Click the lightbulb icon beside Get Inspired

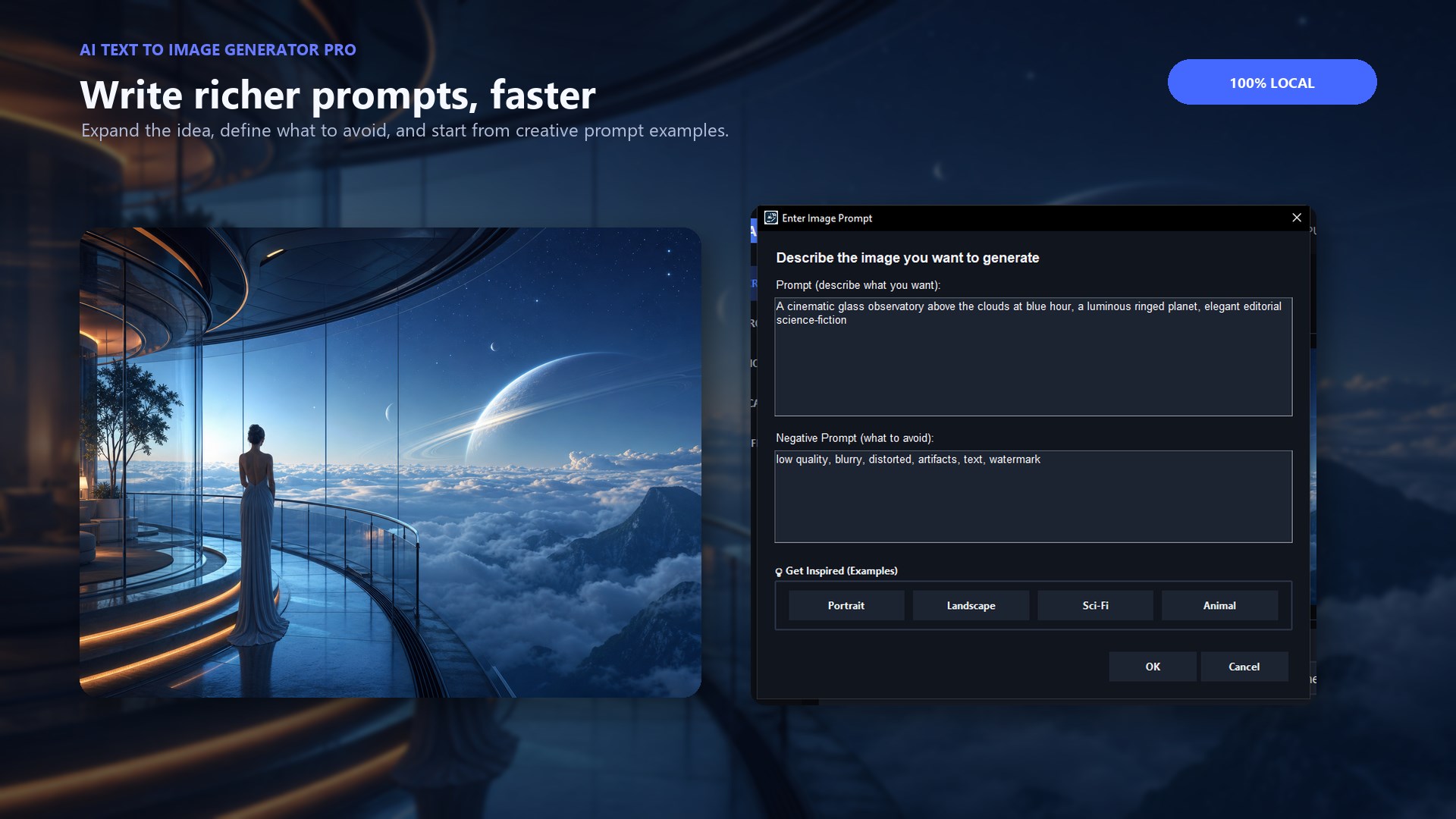coord(779,572)
